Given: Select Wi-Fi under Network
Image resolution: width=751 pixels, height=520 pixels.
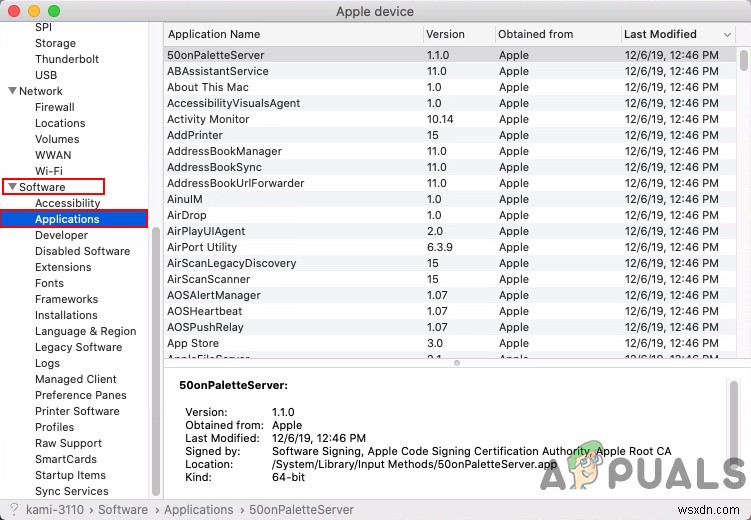Looking at the screenshot, I should (x=49, y=171).
